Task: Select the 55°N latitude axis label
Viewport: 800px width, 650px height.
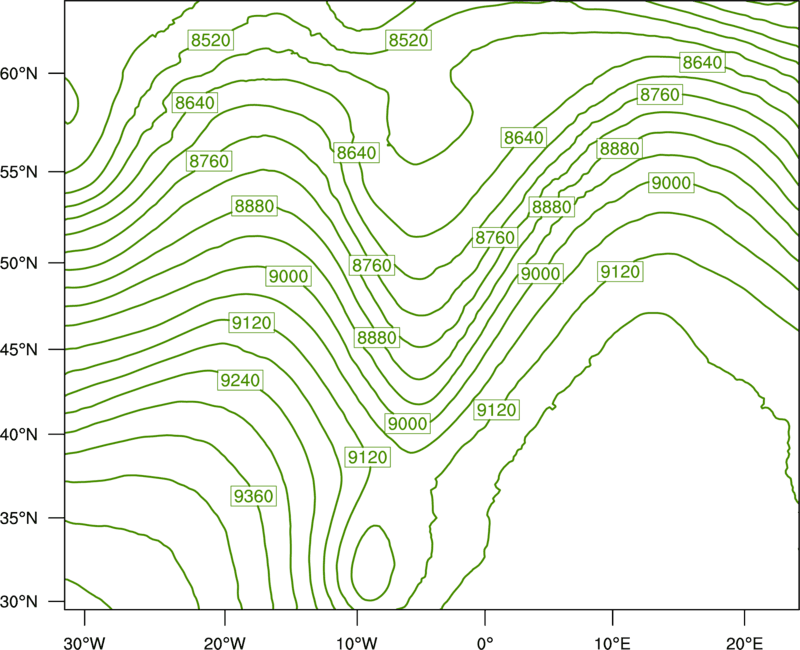Action: [x=19, y=172]
